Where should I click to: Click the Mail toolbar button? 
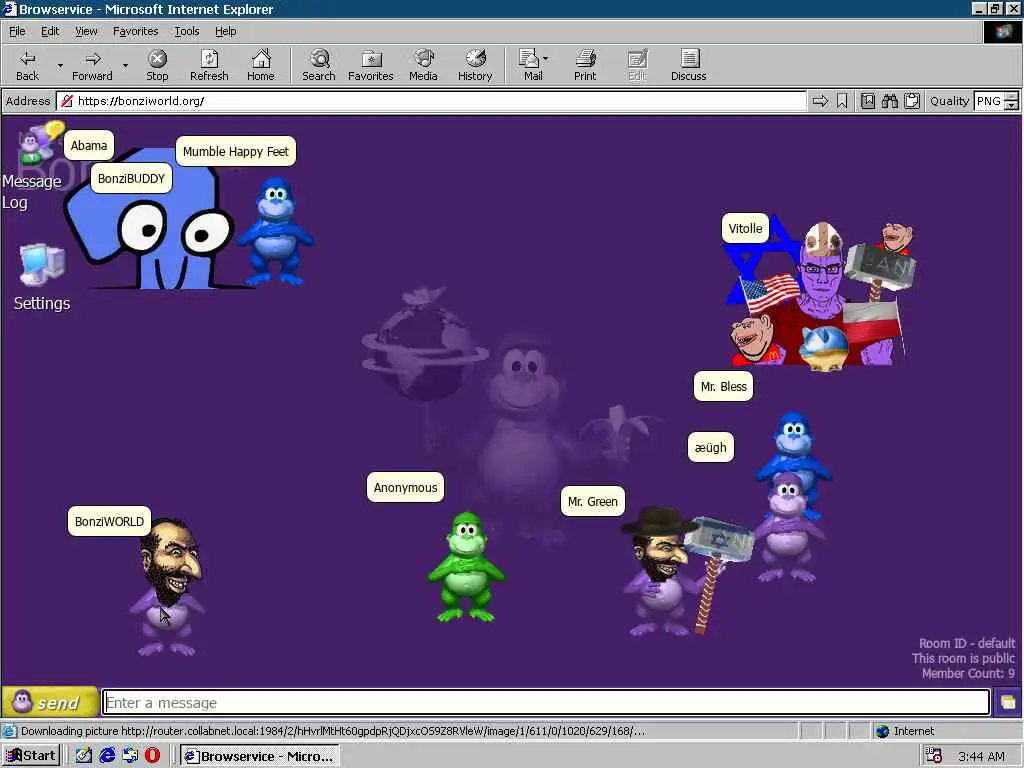point(532,65)
